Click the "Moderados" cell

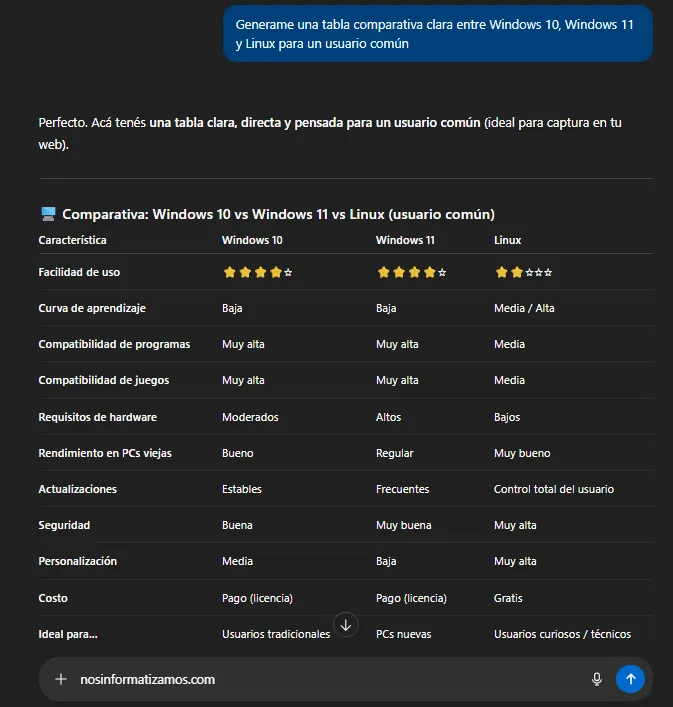click(250, 417)
